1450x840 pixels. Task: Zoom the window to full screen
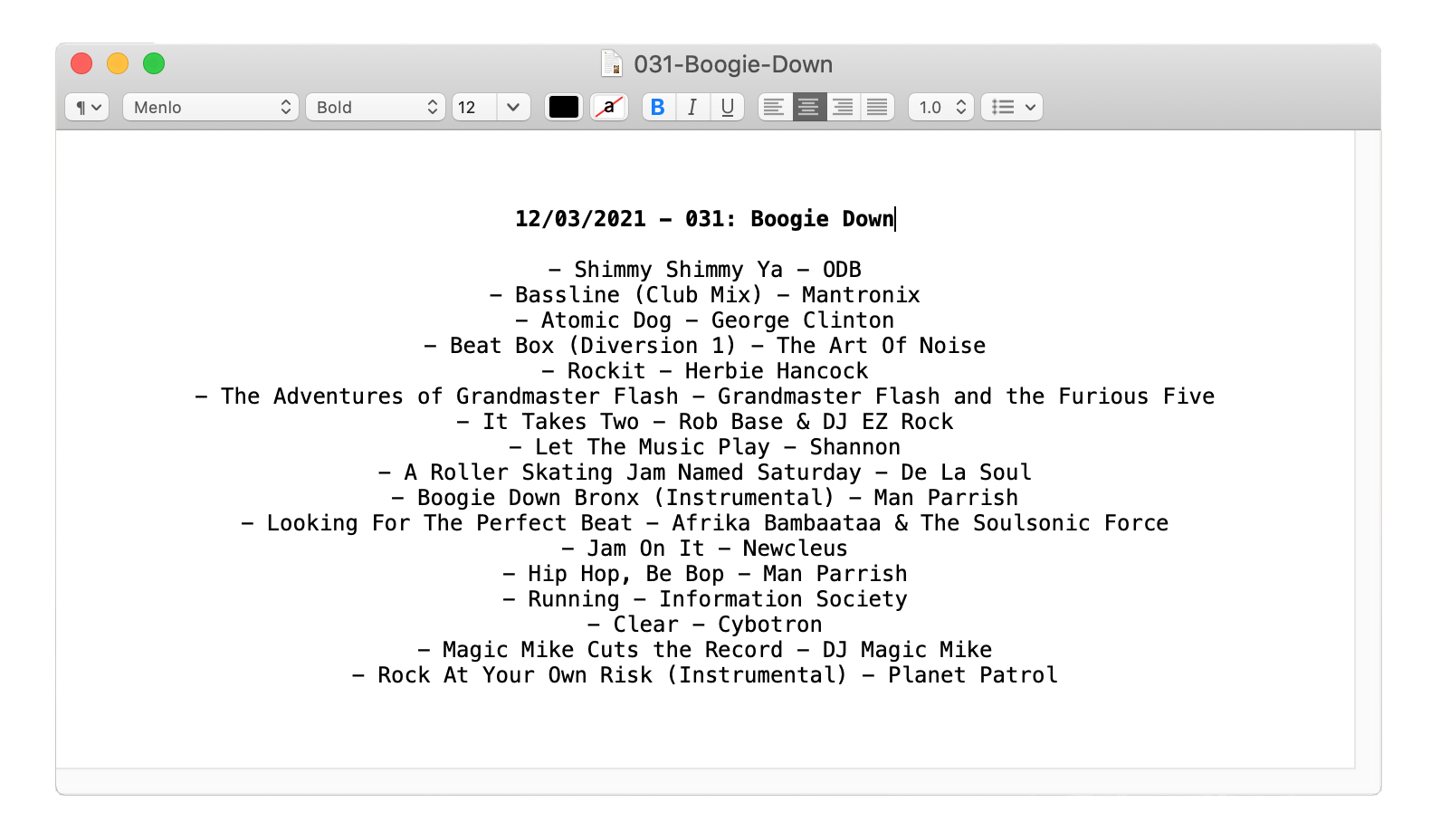tap(154, 63)
